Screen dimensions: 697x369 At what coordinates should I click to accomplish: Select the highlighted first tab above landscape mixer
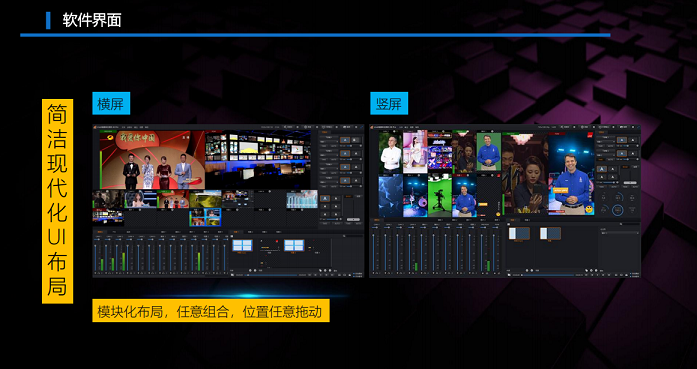[100, 232]
